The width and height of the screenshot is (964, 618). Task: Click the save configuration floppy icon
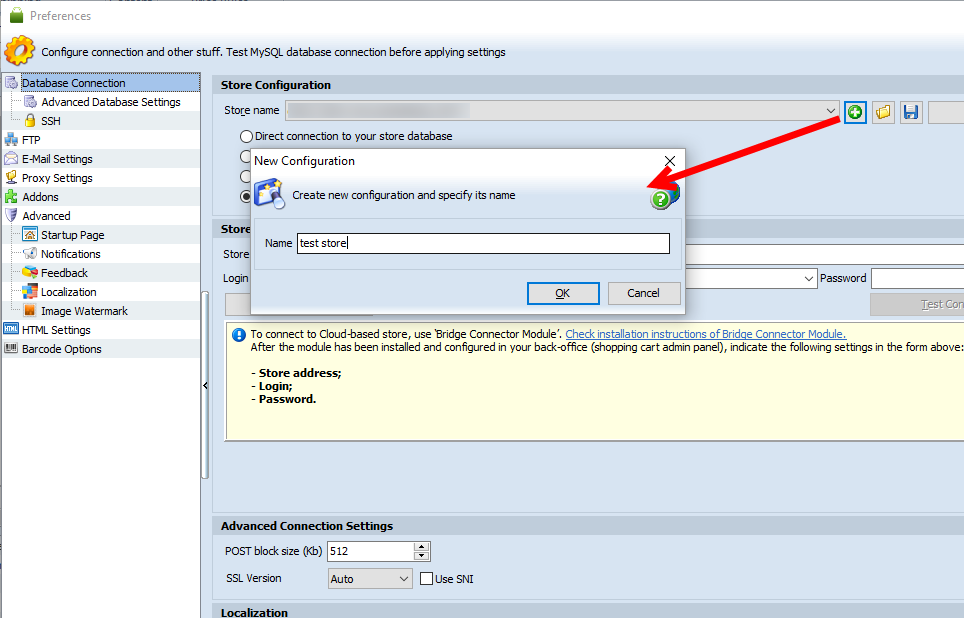point(911,113)
